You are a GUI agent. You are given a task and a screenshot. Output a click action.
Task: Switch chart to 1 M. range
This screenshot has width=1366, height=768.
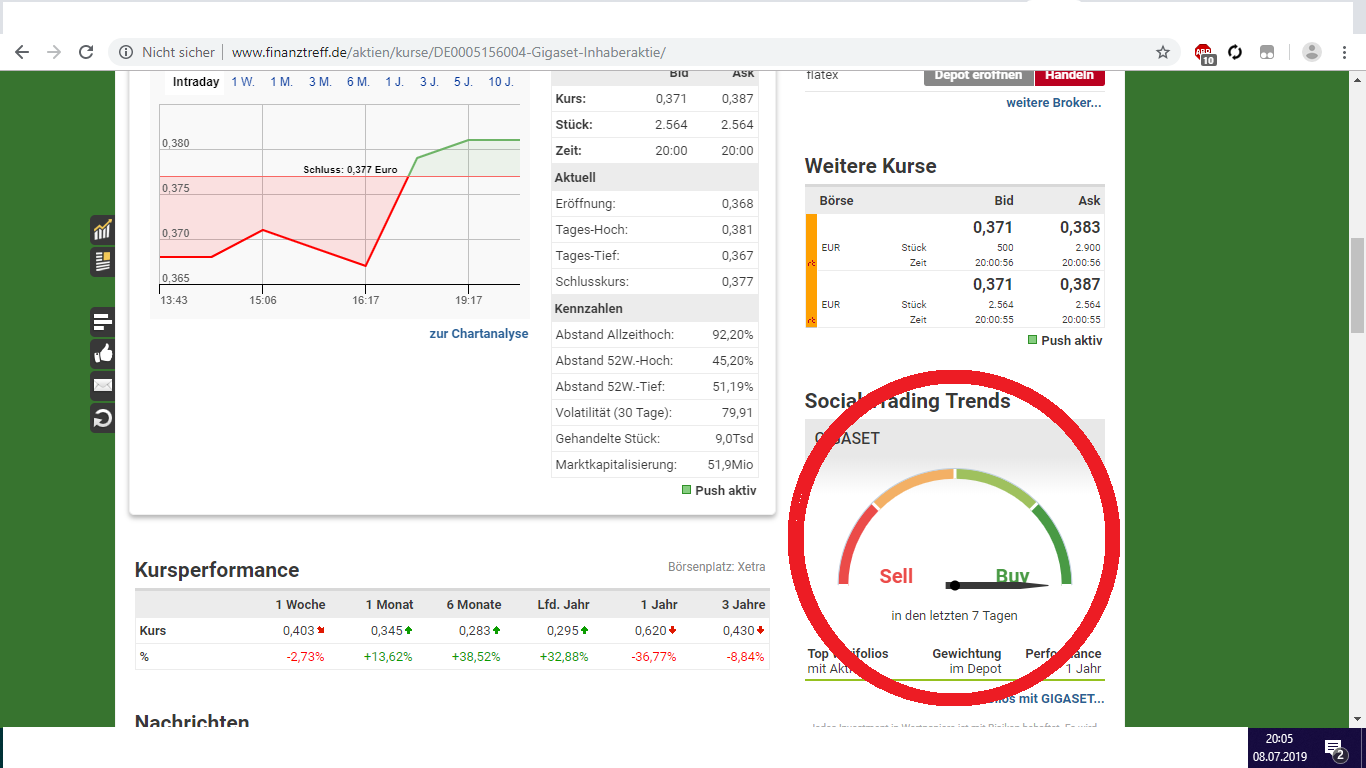point(281,82)
